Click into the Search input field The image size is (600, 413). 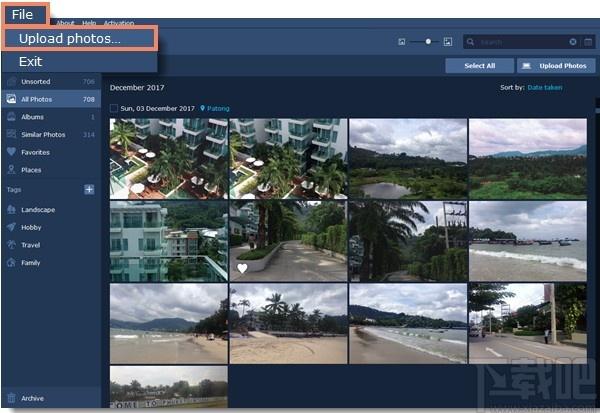point(521,42)
